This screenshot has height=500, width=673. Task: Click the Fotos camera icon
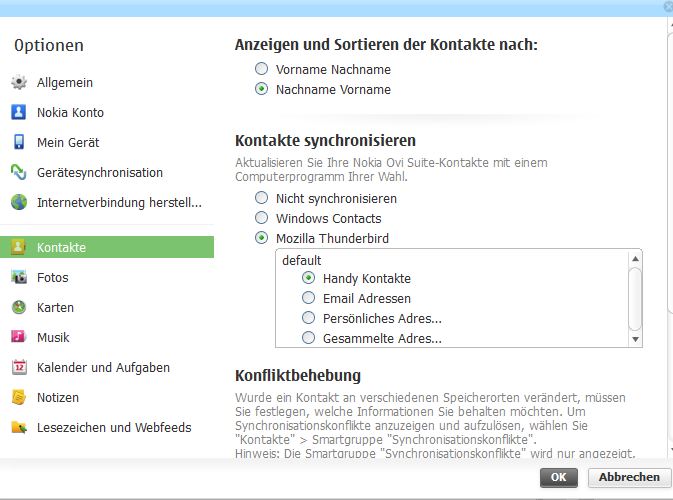click(x=19, y=277)
